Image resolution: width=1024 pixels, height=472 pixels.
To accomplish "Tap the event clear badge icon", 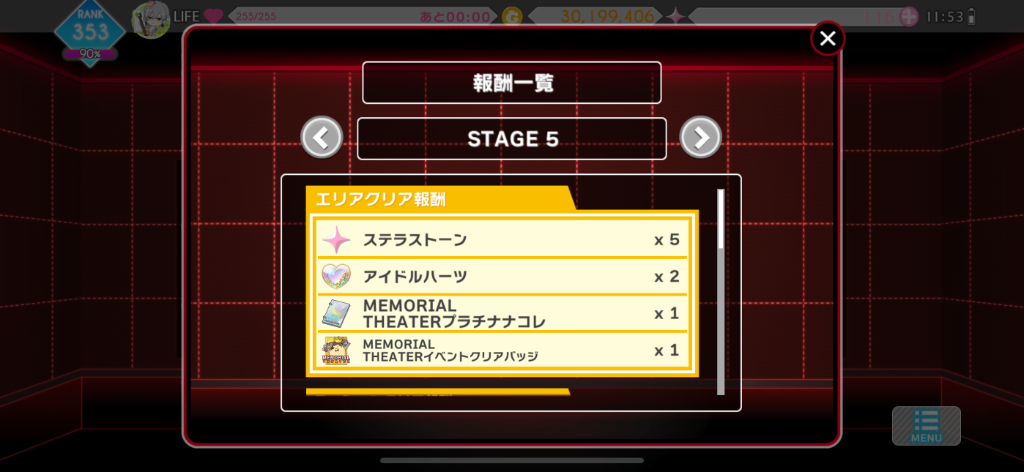I will (x=336, y=351).
